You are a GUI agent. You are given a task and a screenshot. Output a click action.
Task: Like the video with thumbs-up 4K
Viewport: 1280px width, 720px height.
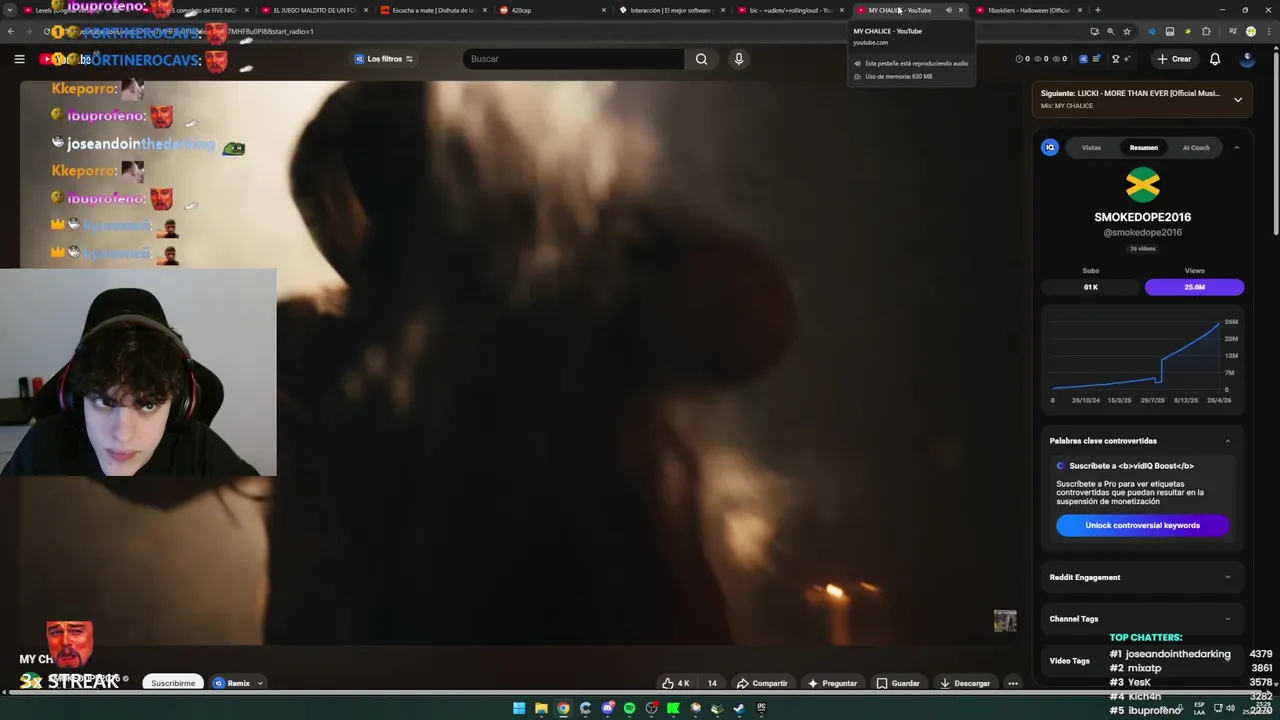point(676,683)
